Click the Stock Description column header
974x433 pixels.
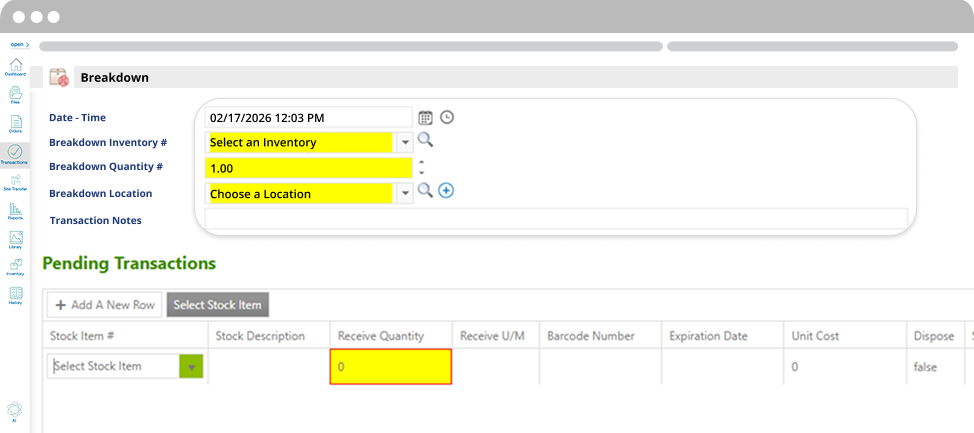pyautogui.click(x=260, y=336)
